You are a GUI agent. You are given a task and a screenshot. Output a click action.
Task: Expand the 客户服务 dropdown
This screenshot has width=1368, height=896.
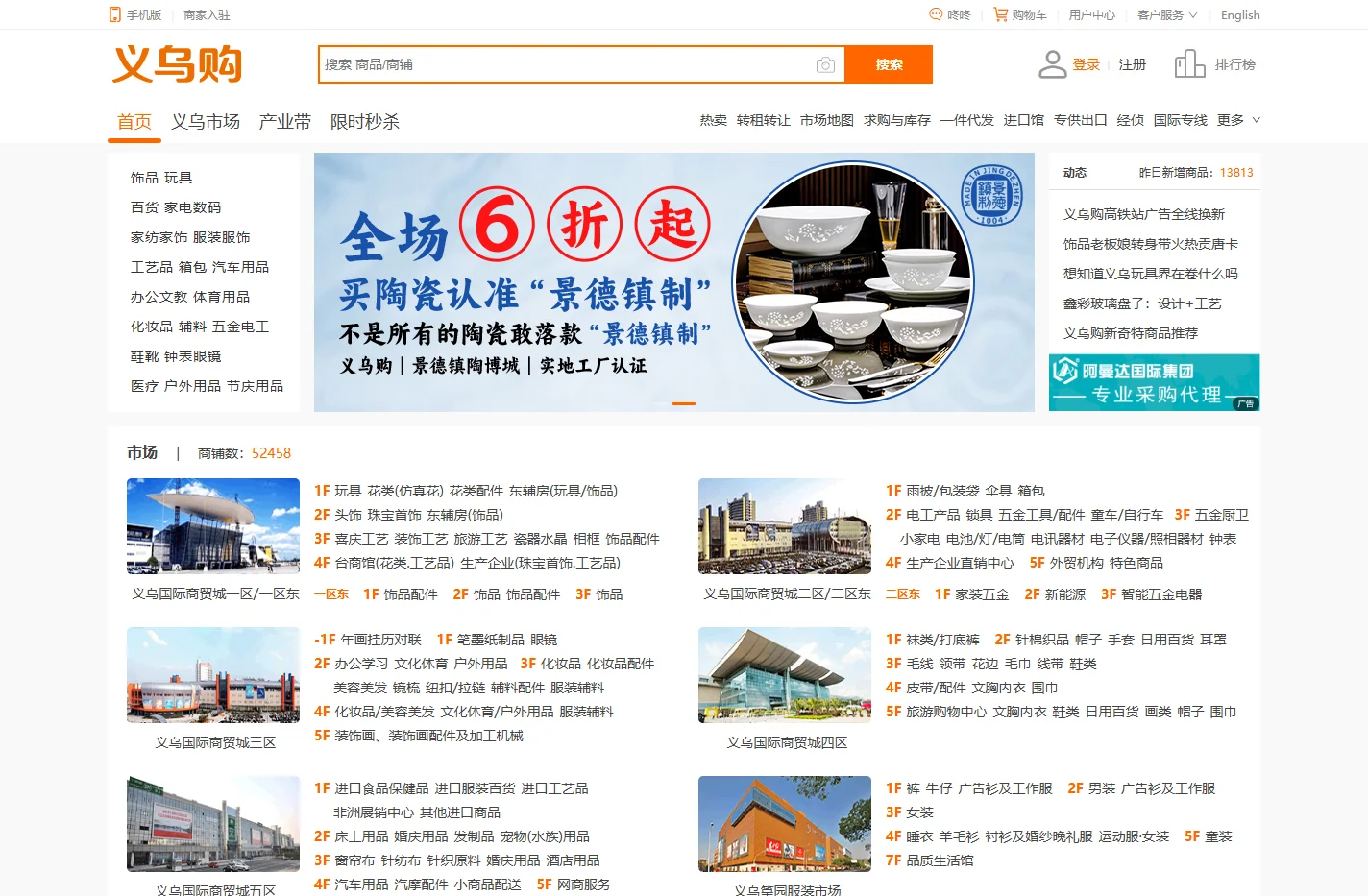[1167, 14]
